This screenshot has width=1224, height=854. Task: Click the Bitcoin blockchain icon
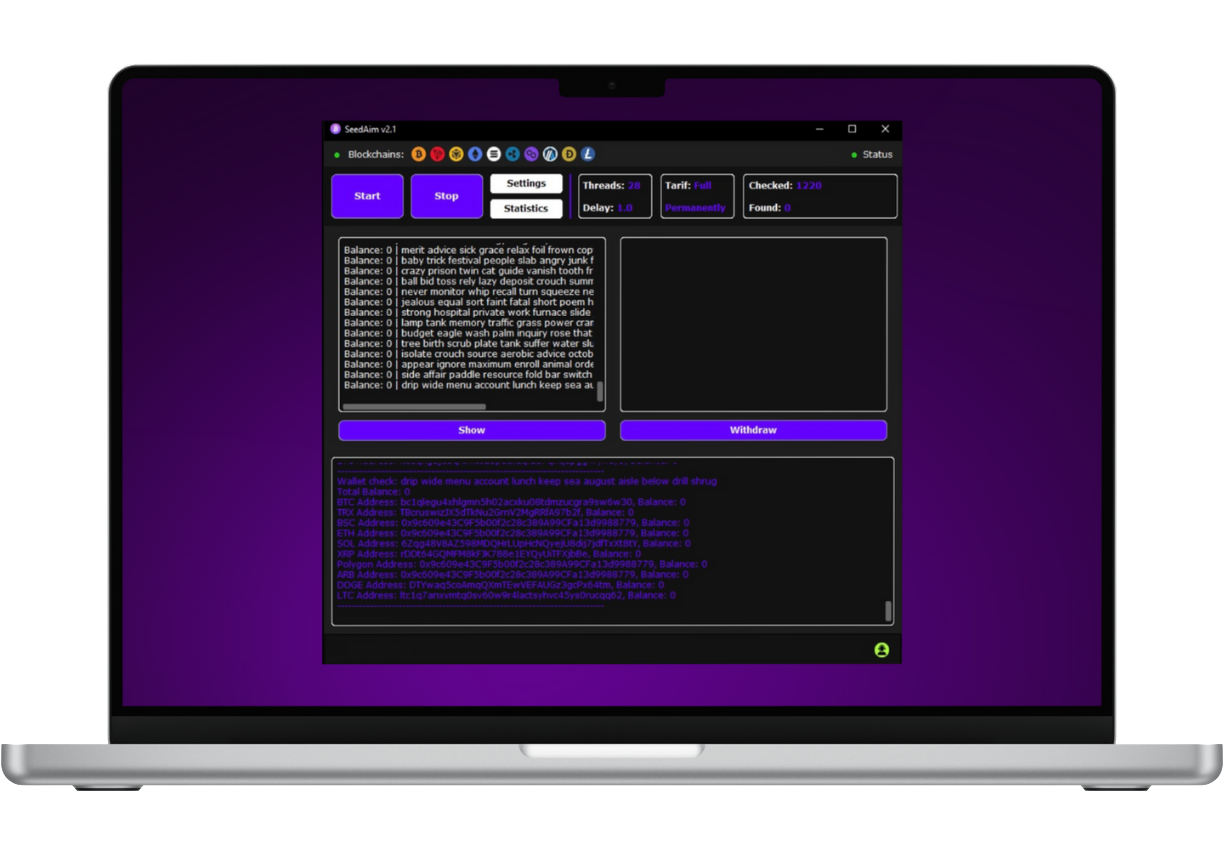point(418,154)
